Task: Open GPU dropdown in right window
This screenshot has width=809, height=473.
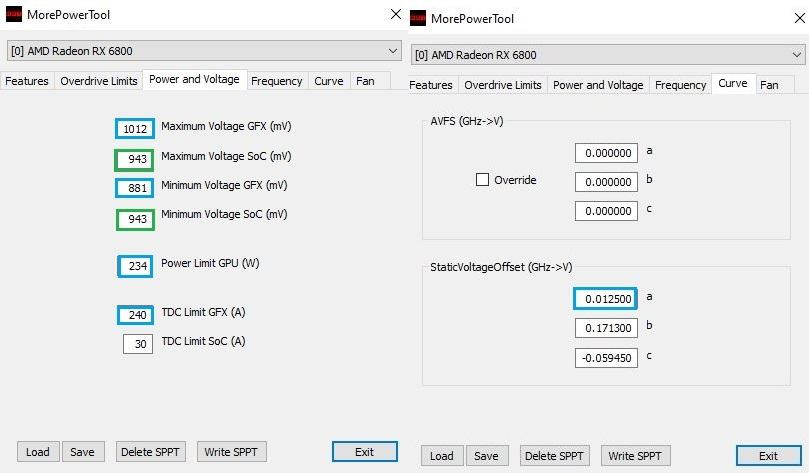Action: 608,55
